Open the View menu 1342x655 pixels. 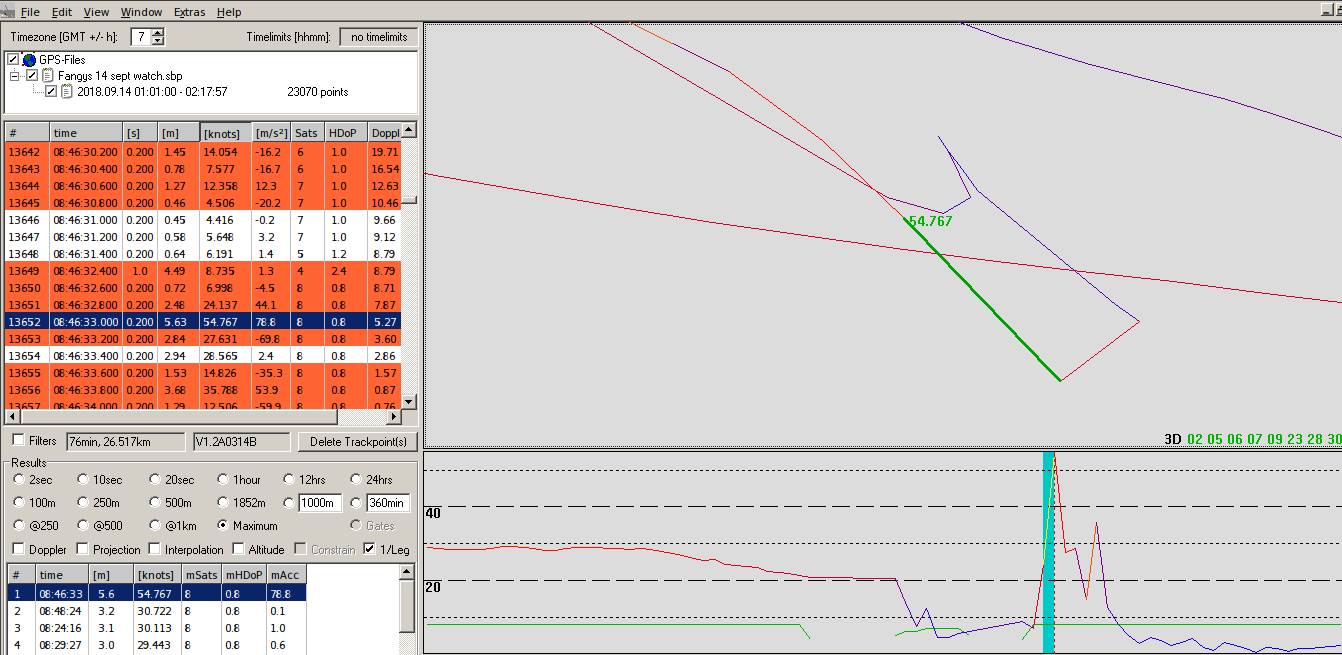pyautogui.click(x=96, y=12)
